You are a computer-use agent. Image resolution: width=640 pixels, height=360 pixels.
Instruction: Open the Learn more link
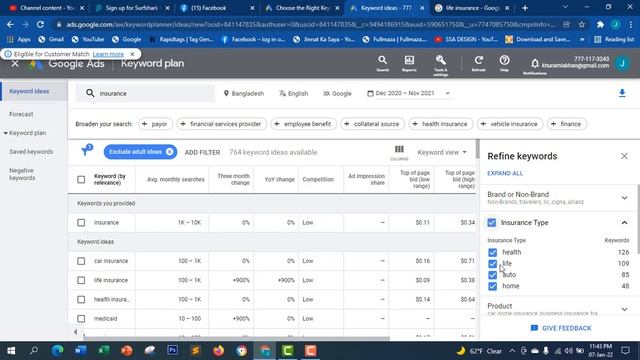(x=108, y=54)
